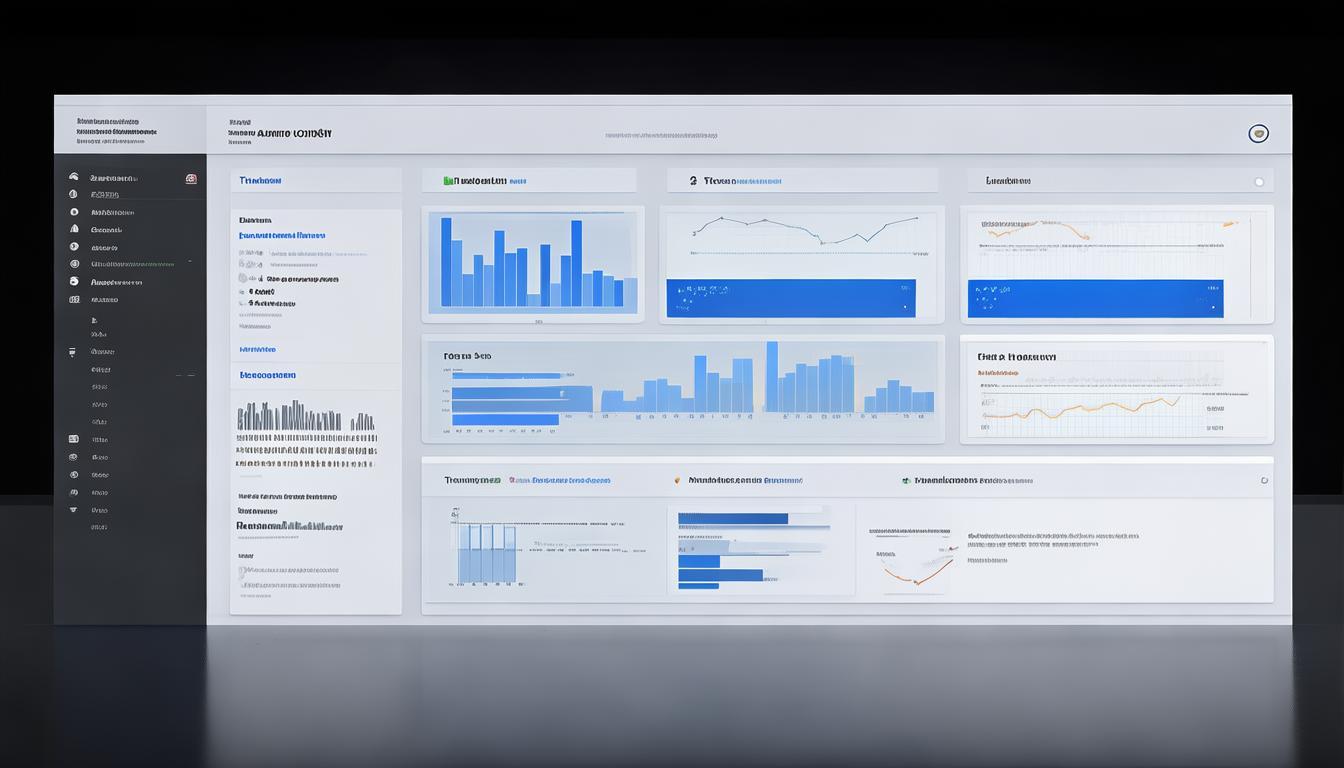
Task: Click the green icon on third lower tab
Action: 906,481
